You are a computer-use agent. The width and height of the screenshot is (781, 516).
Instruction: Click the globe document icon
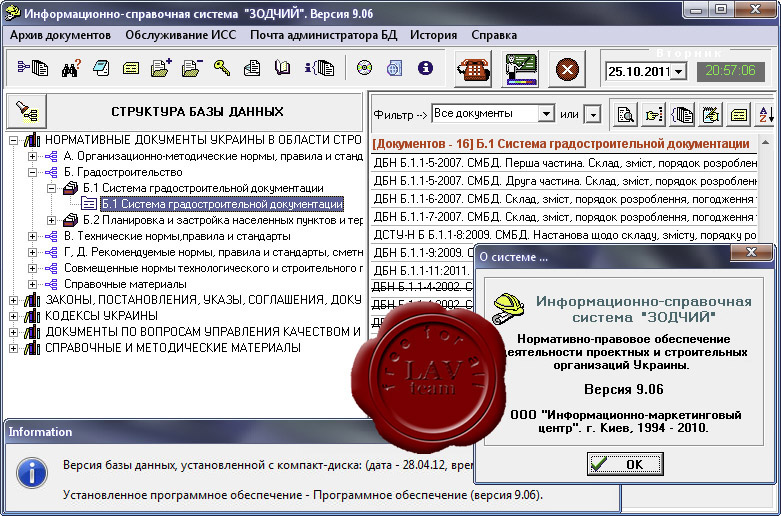pyautogui.click(x=394, y=68)
